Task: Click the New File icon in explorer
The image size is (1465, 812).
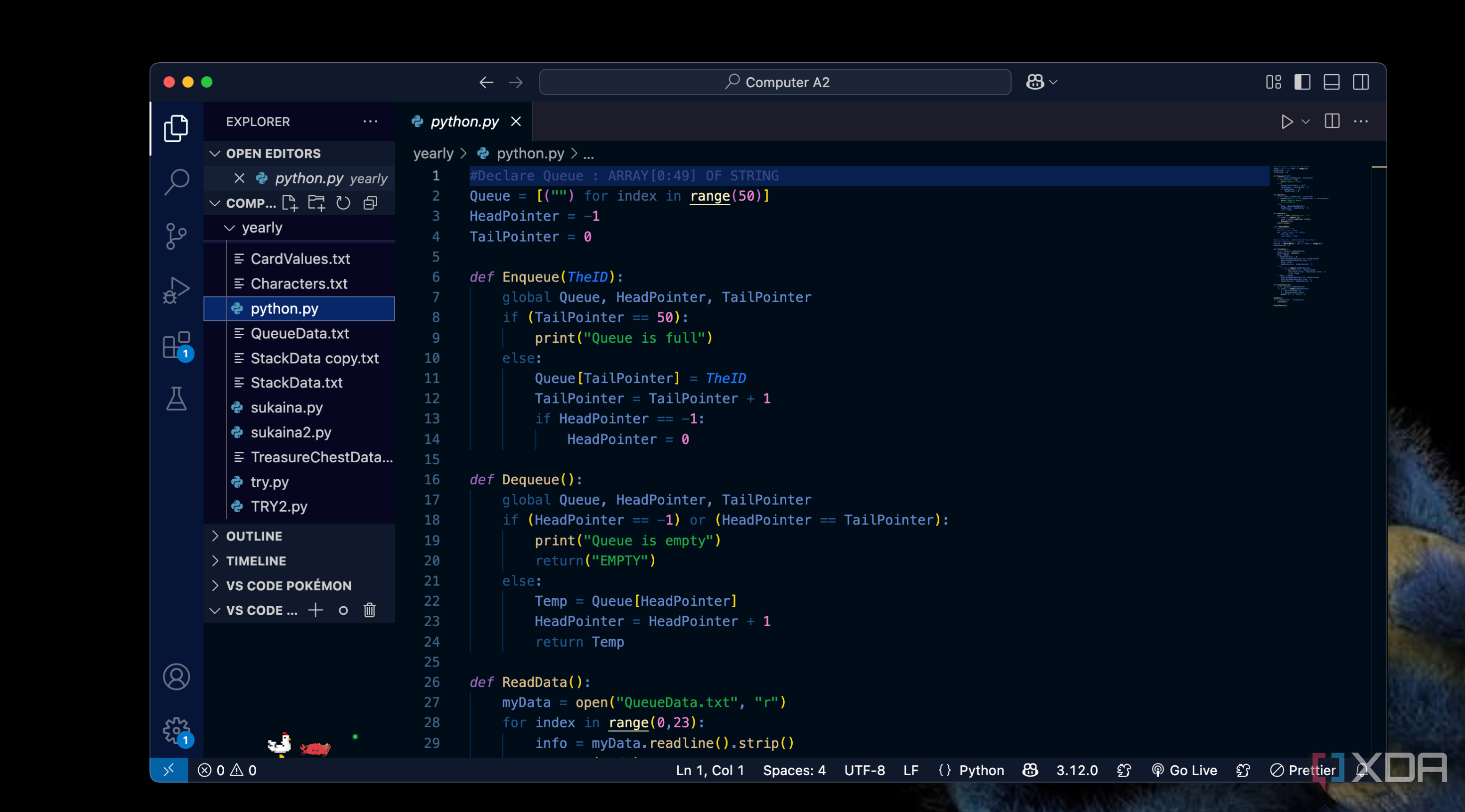Action: click(290, 203)
